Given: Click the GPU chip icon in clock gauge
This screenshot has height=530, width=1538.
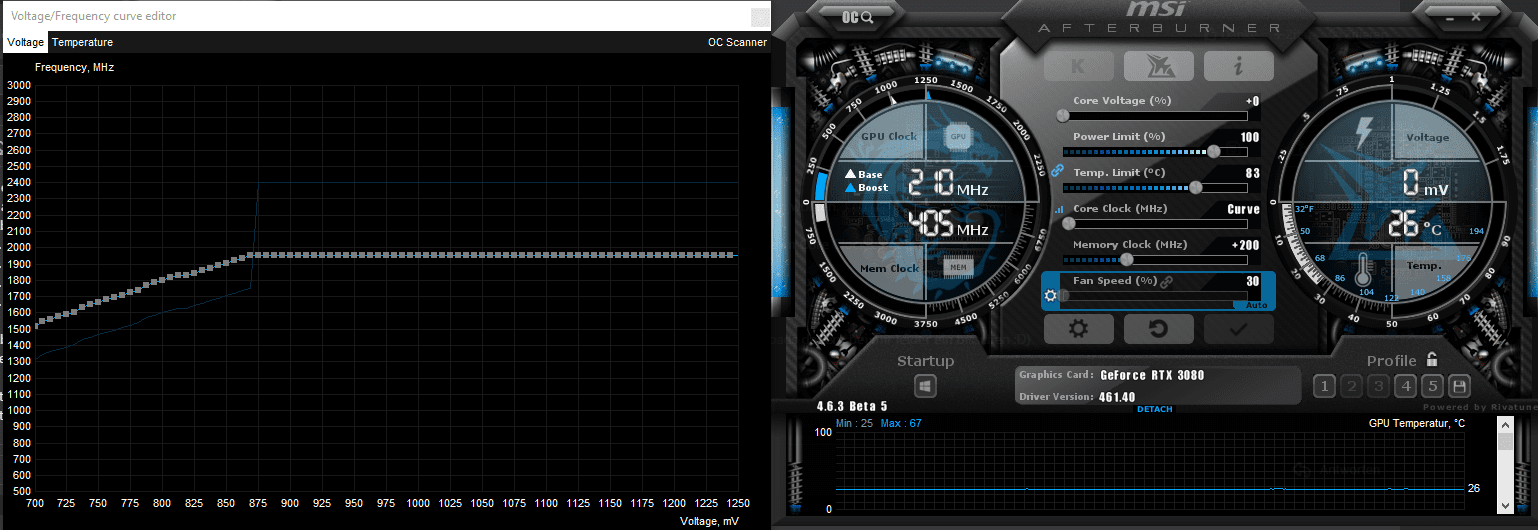Looking at the screenshot, I should click(958, 135).
